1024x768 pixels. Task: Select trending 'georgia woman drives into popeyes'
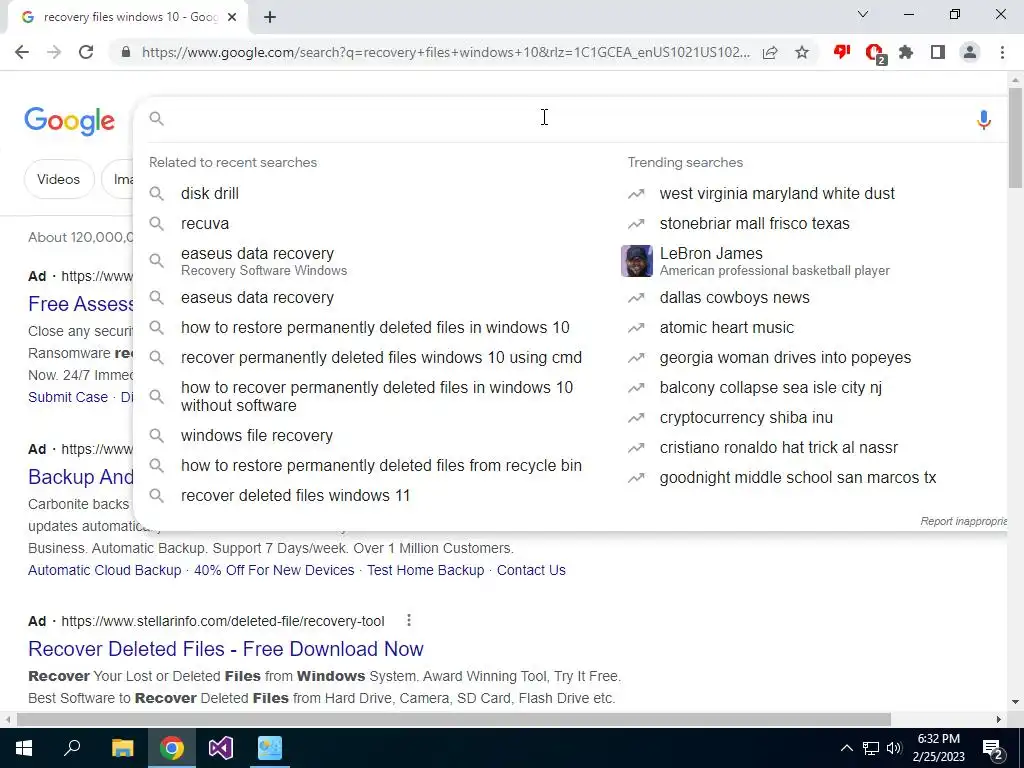pos(785,357)
